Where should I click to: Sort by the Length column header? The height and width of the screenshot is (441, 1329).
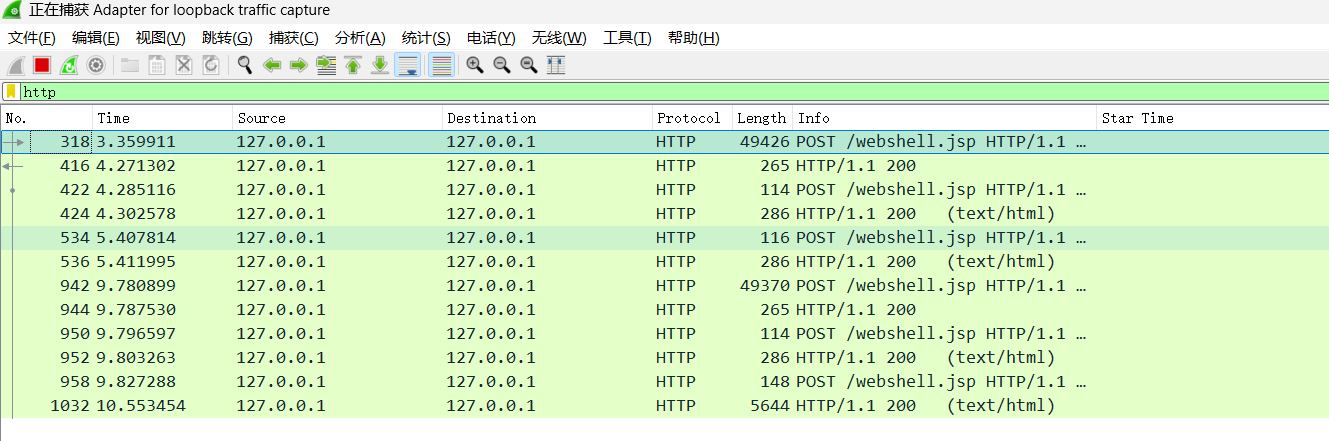(x=761, y=118)
